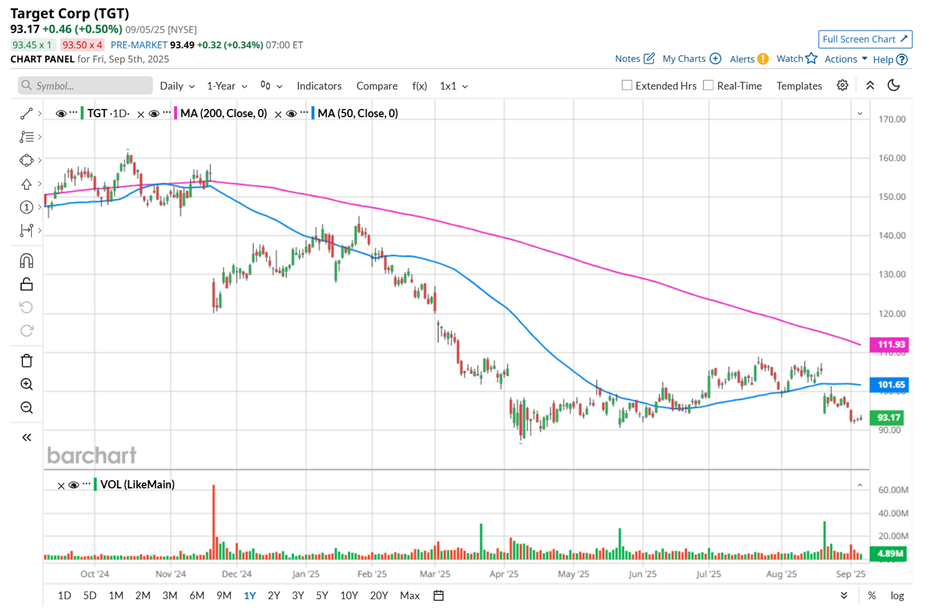940x608 pixels.
Task: Switch to dark mode moon icon
Action: (x=893, y=85)
